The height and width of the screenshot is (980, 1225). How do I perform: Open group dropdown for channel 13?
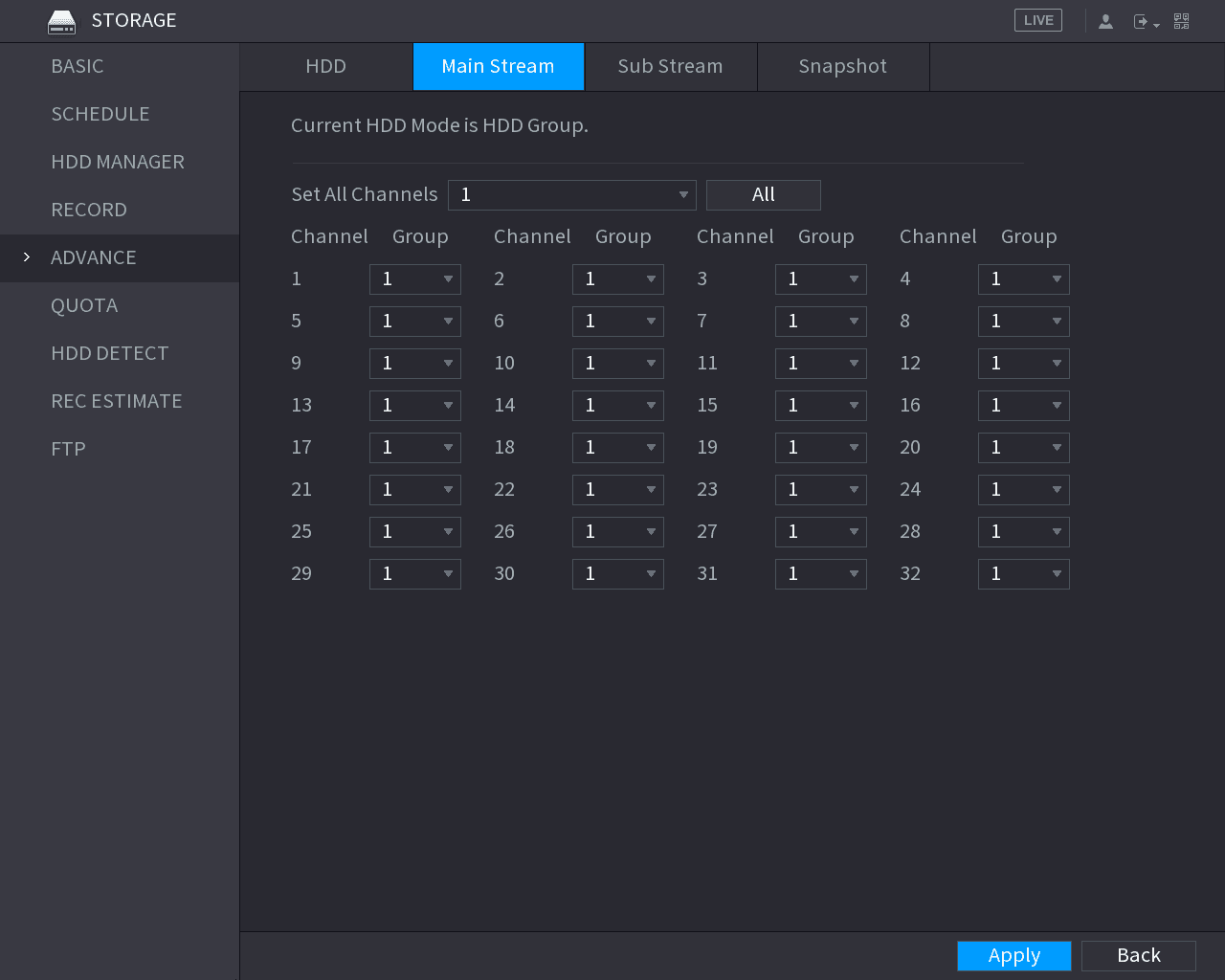click(415, 406)
